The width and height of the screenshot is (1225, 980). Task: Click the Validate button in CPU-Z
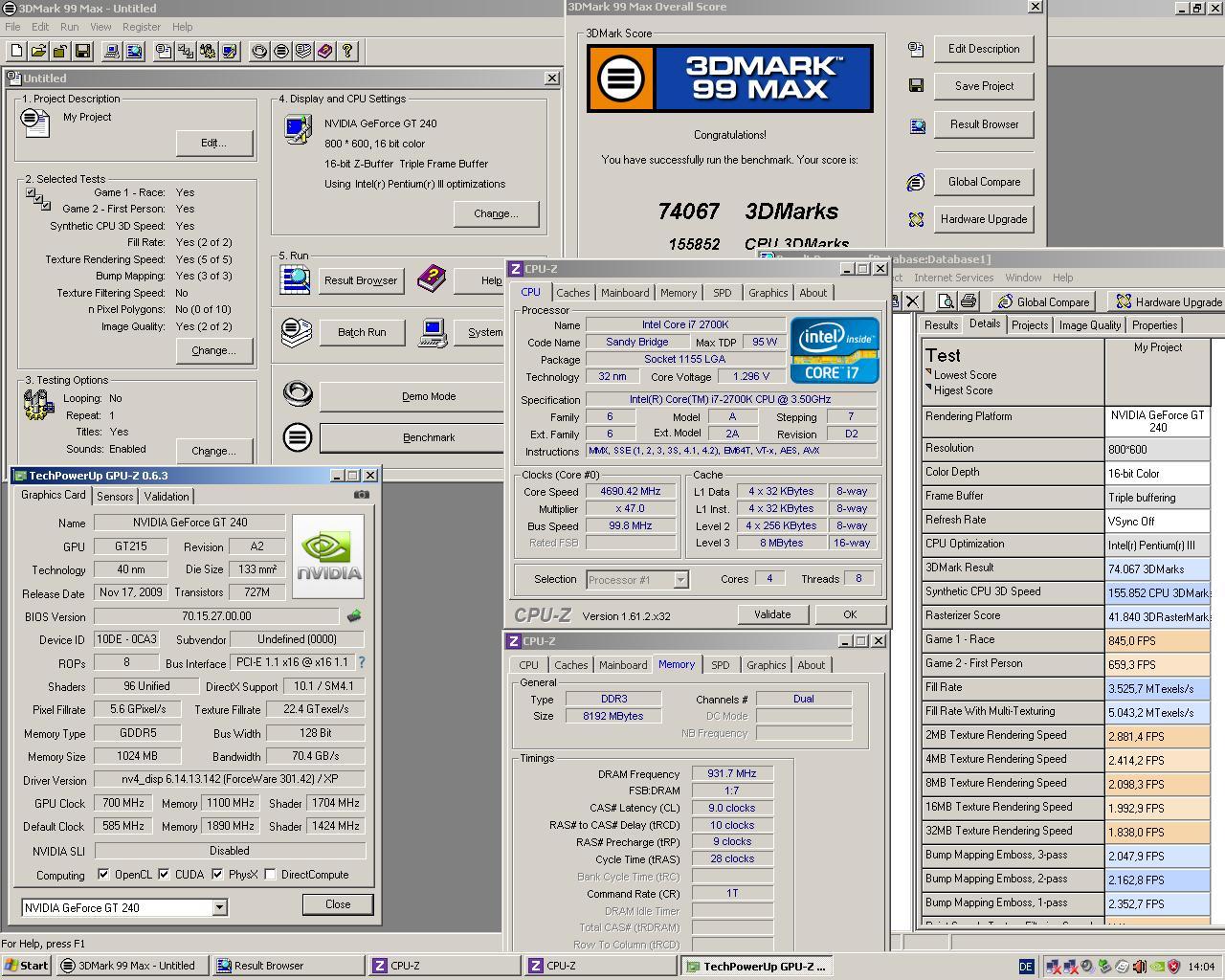(772, 614)
